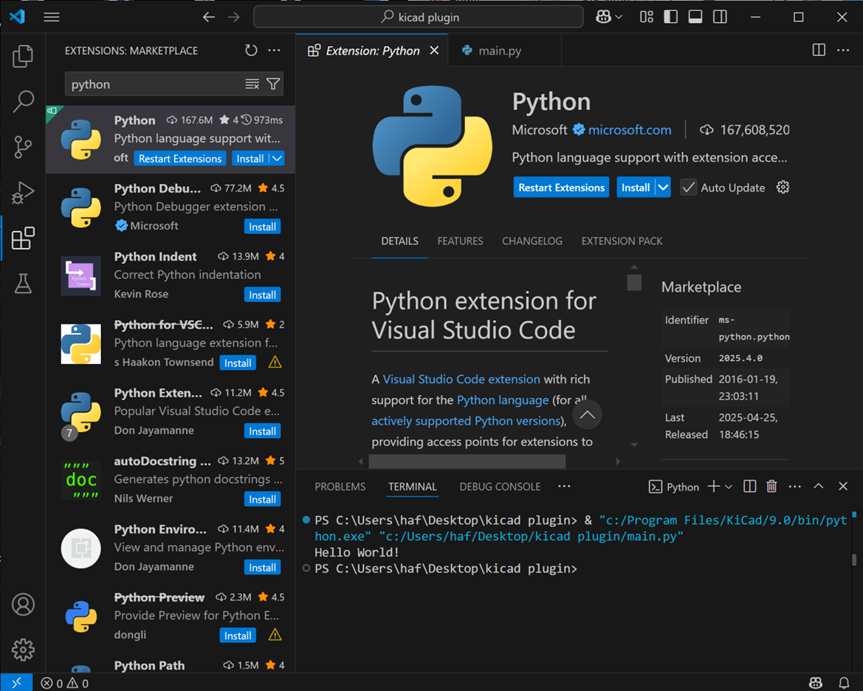This screenshot has height=691, width=863.
Task: Click the Copilot status bar icon
Action: (816, 683)
